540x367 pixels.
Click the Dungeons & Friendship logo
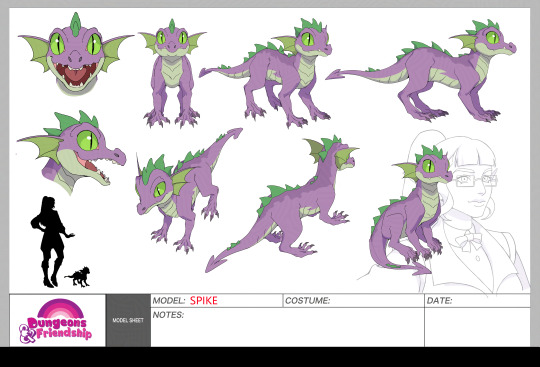click(x=55, y=321)
